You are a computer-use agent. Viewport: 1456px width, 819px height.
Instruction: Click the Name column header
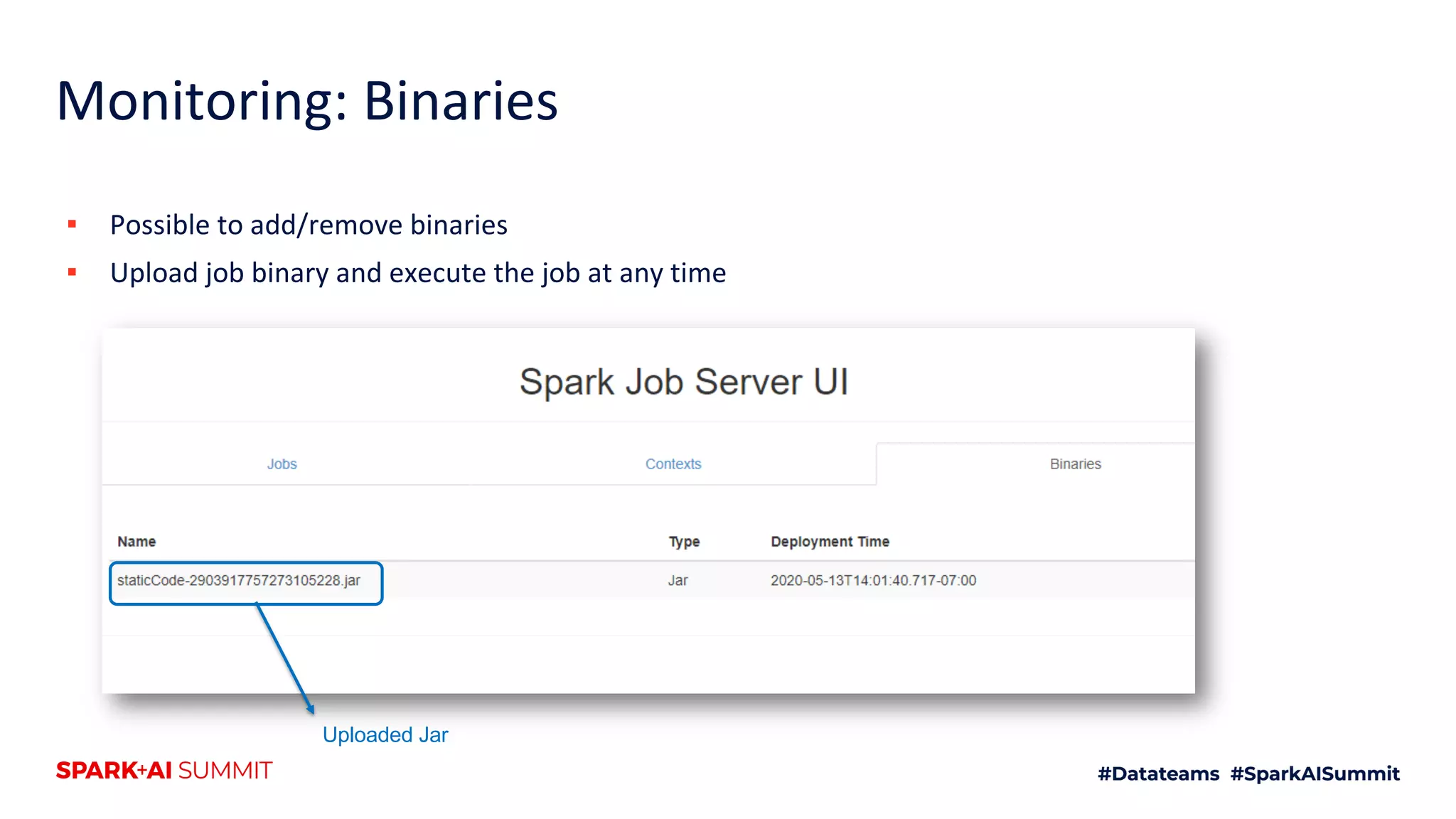136,542
